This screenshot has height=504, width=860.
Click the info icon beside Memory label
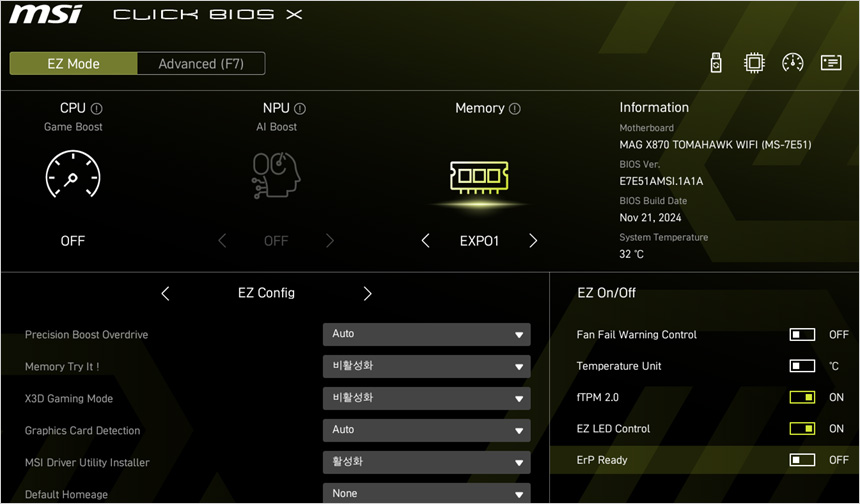pos(514,108)
